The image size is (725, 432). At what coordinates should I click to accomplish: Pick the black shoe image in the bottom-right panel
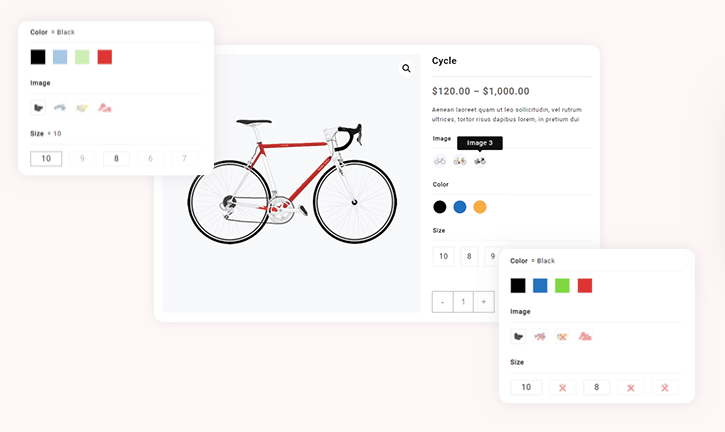(x=518, y=336)
